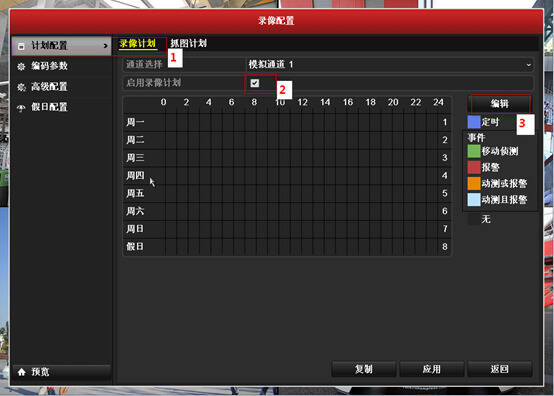Select the blue 定时 color swatch

[x=474, y=122]
